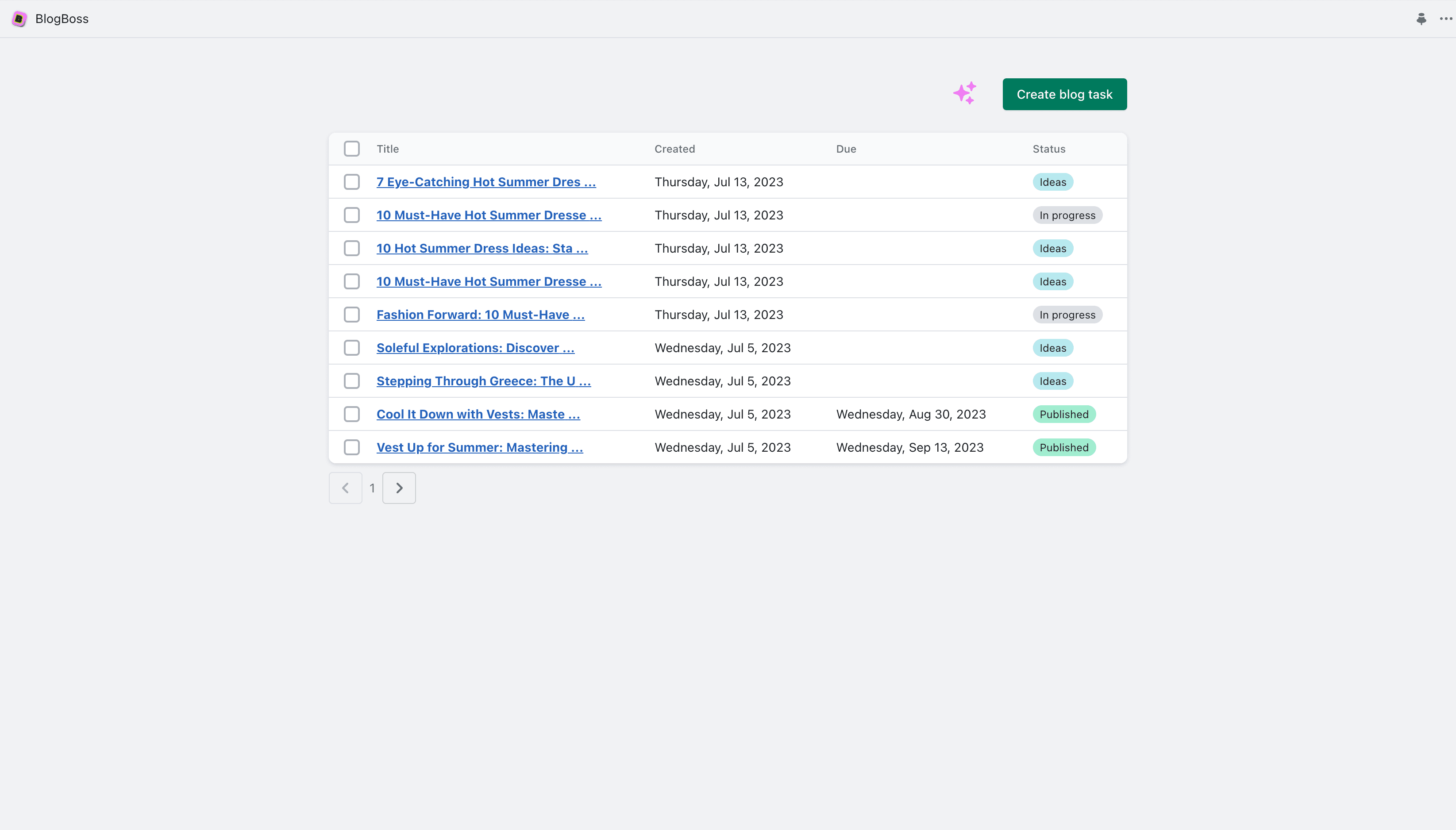Click the first In progress status badge
Viewport: 1456px width, 830px height.
pyautogui.click(x=1067, y=215)
